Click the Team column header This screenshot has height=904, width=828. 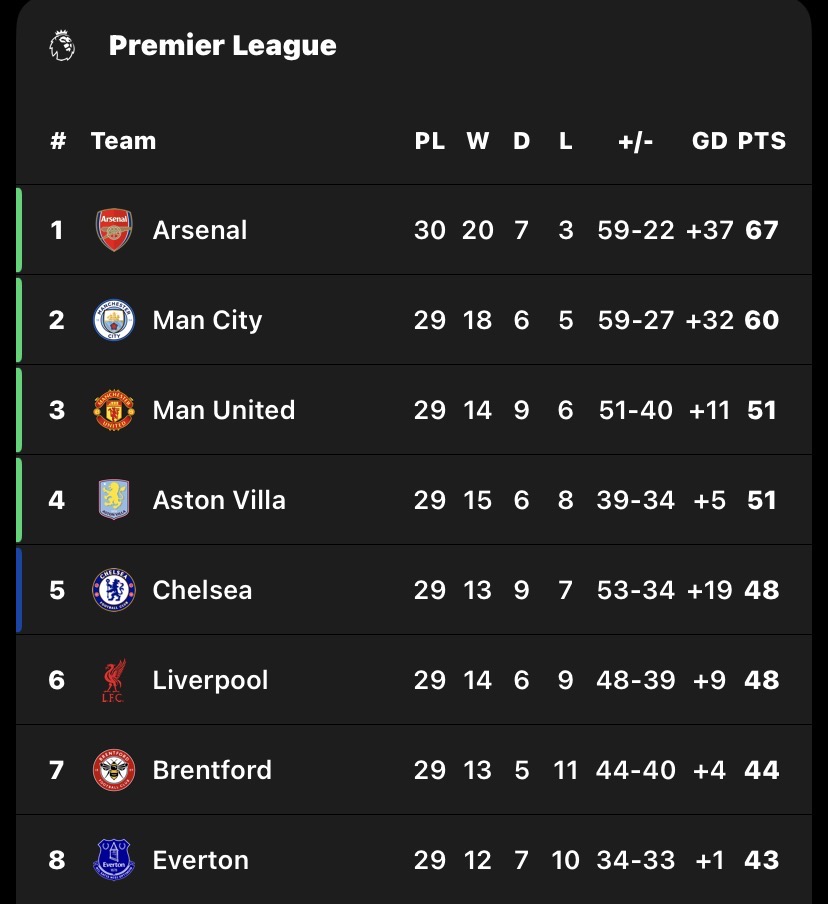(123, 141)
